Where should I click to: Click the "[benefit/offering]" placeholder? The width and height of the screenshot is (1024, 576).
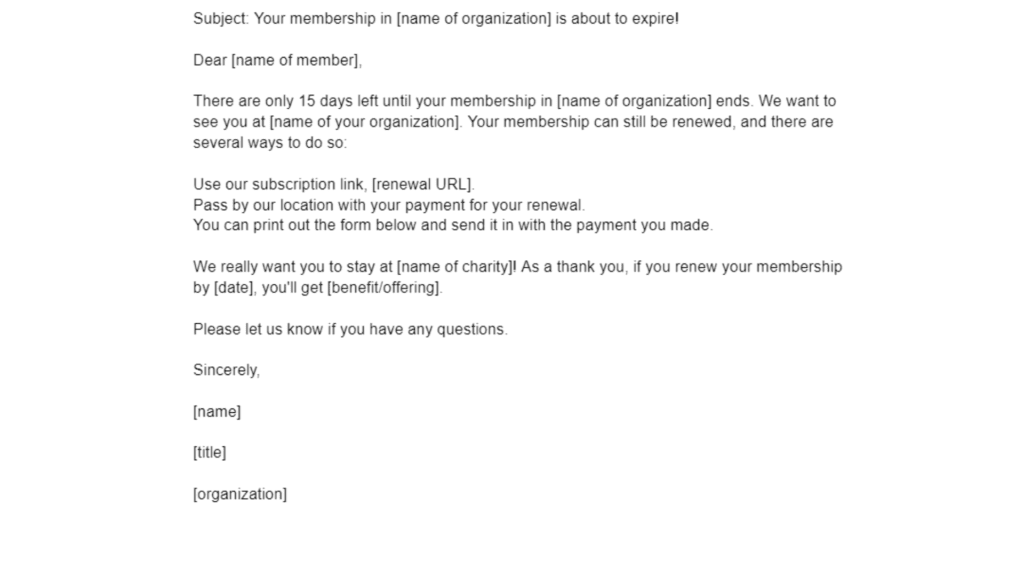click(x=385, y=288)
